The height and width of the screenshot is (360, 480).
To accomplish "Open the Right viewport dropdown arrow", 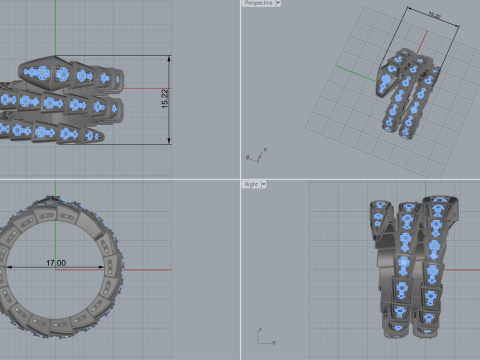I will pos(264,184).
